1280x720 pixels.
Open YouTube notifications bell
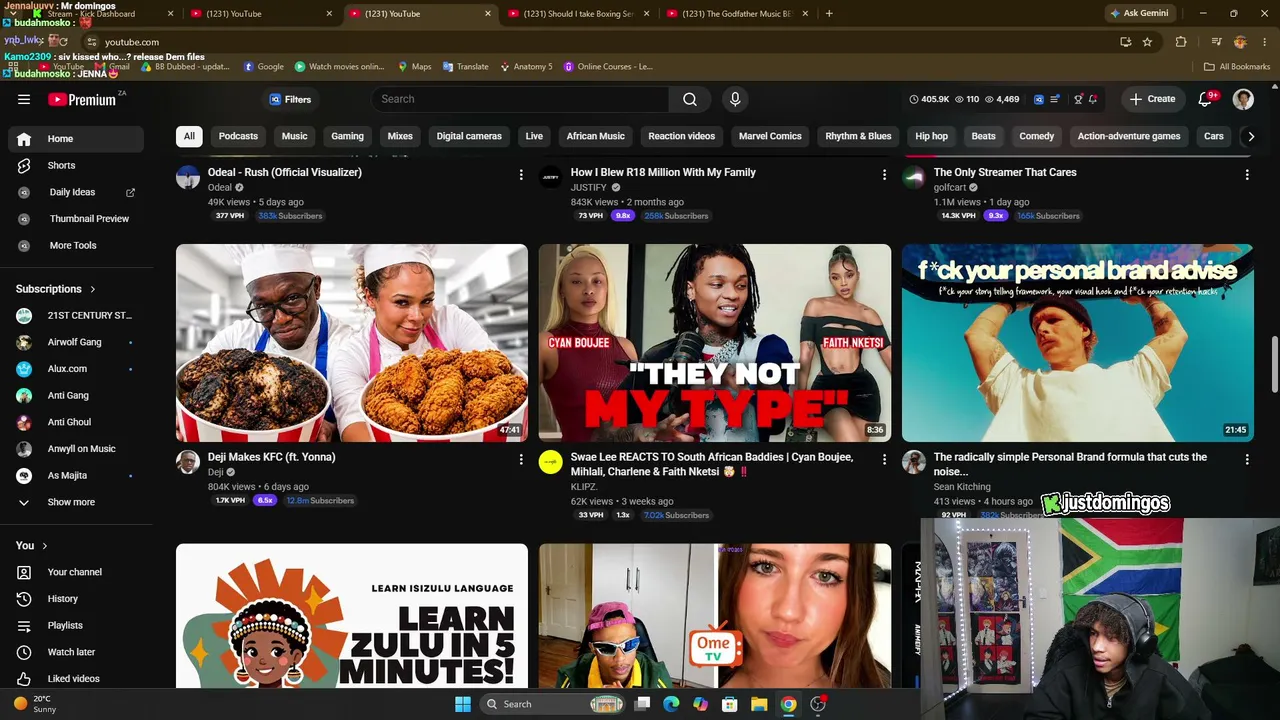[1206, 99]
